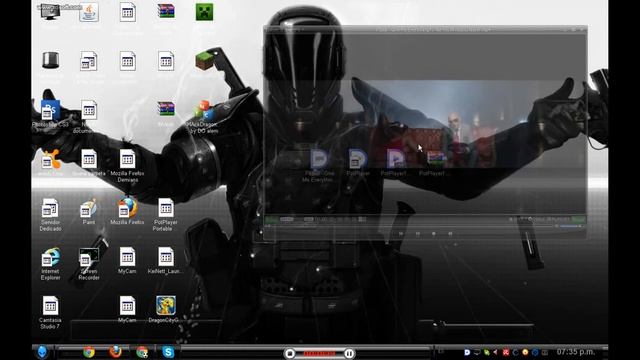Image resolution: width=640 pixels, height=360 pixels.
Task: Click the next track button in PotPlayer
Action: pos(450,234)
